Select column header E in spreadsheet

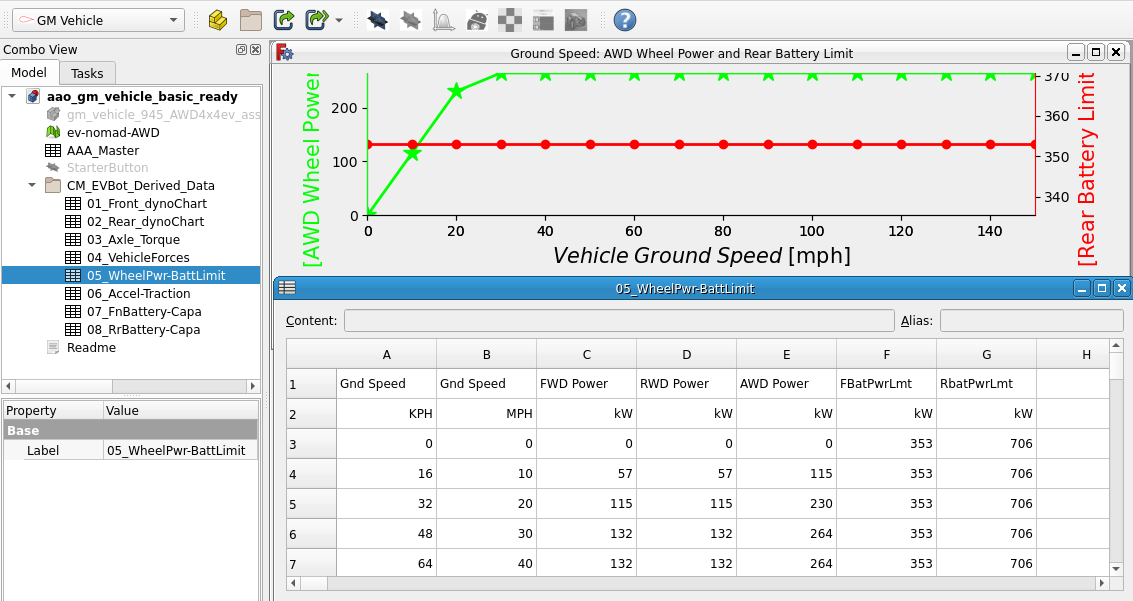[x=786, y=354]
